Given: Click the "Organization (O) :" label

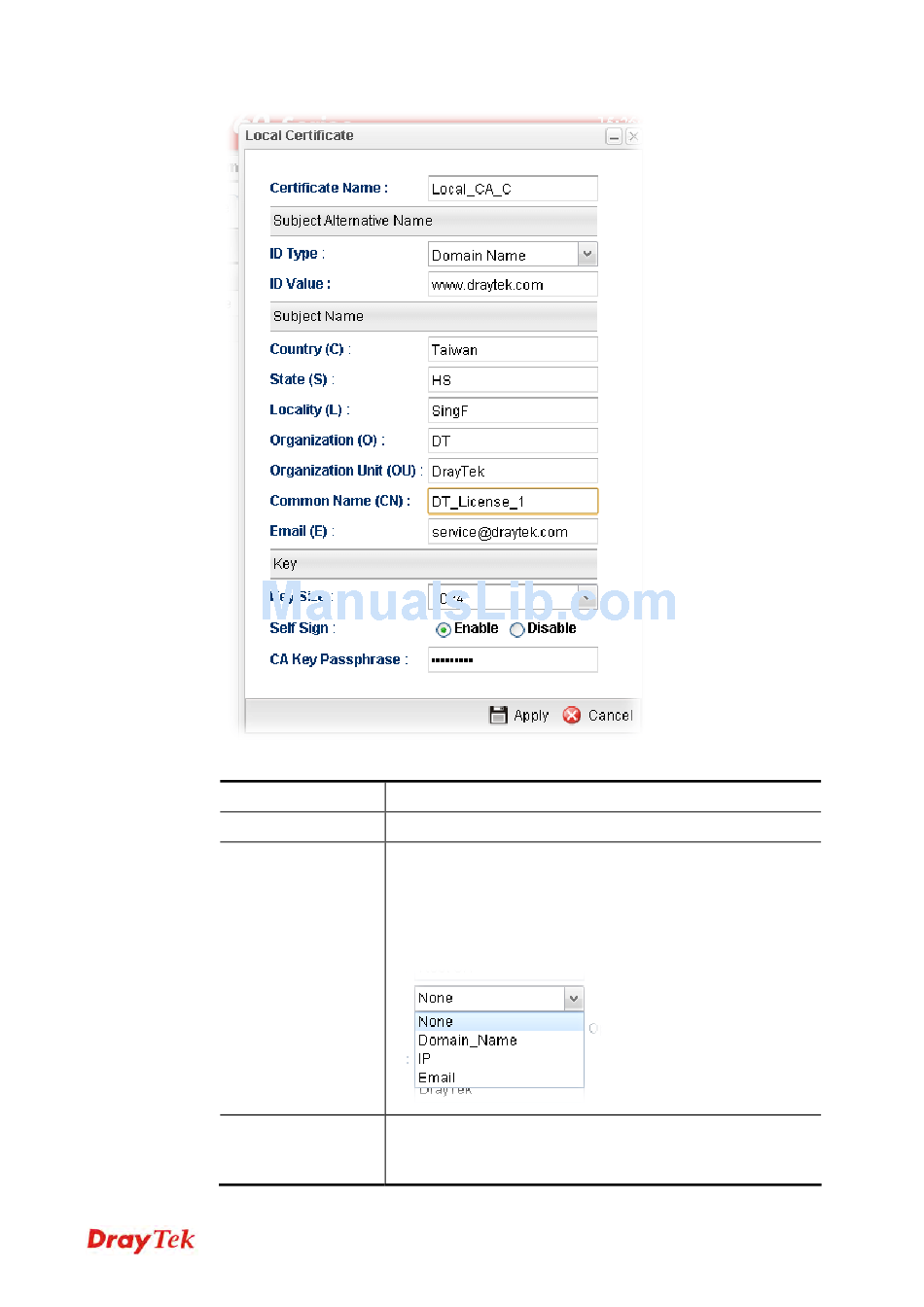Looking at the screenshot, I should [x=328, y=442].
